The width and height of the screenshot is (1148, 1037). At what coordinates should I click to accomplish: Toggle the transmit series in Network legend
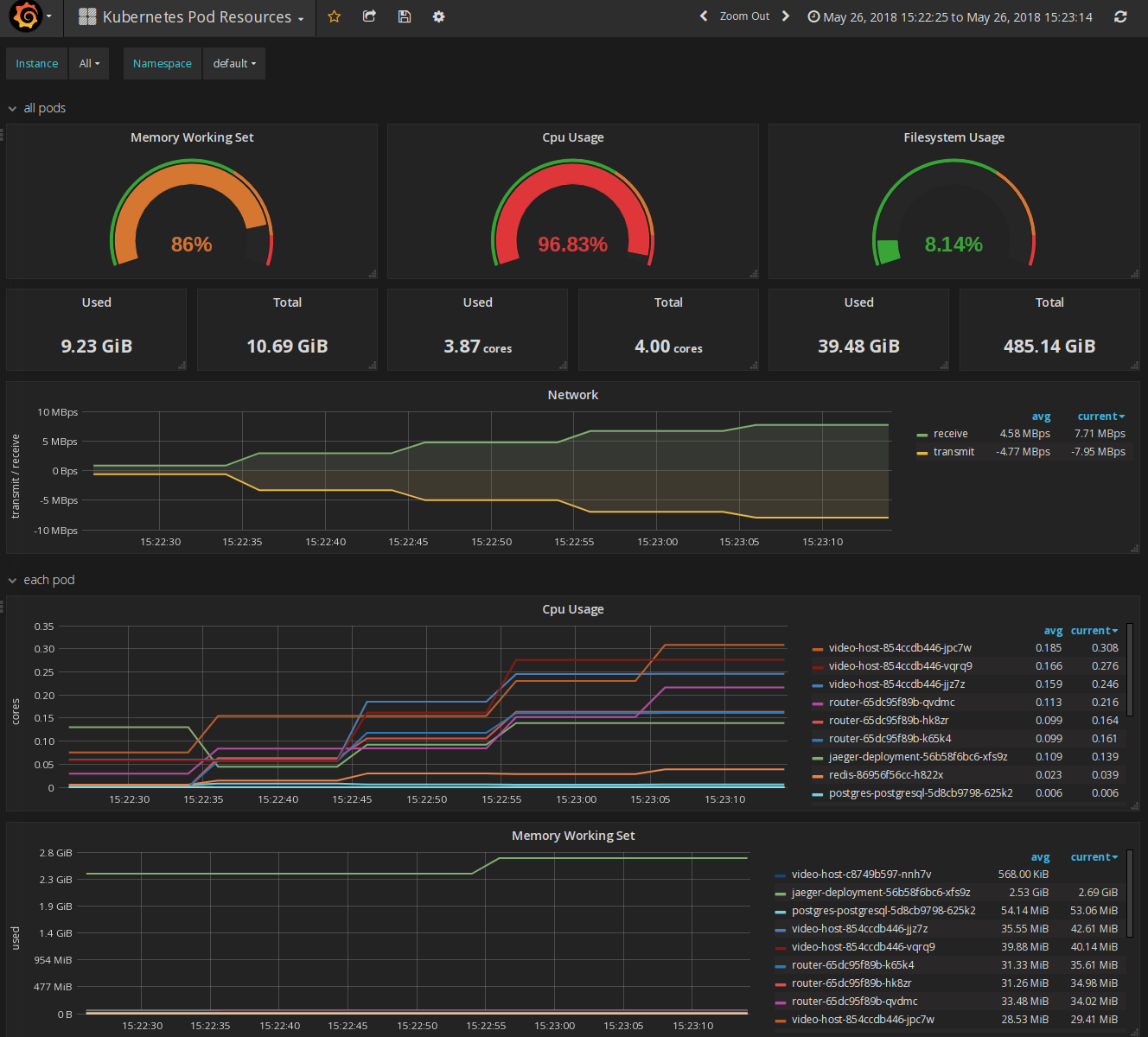[x=953, y=452]
